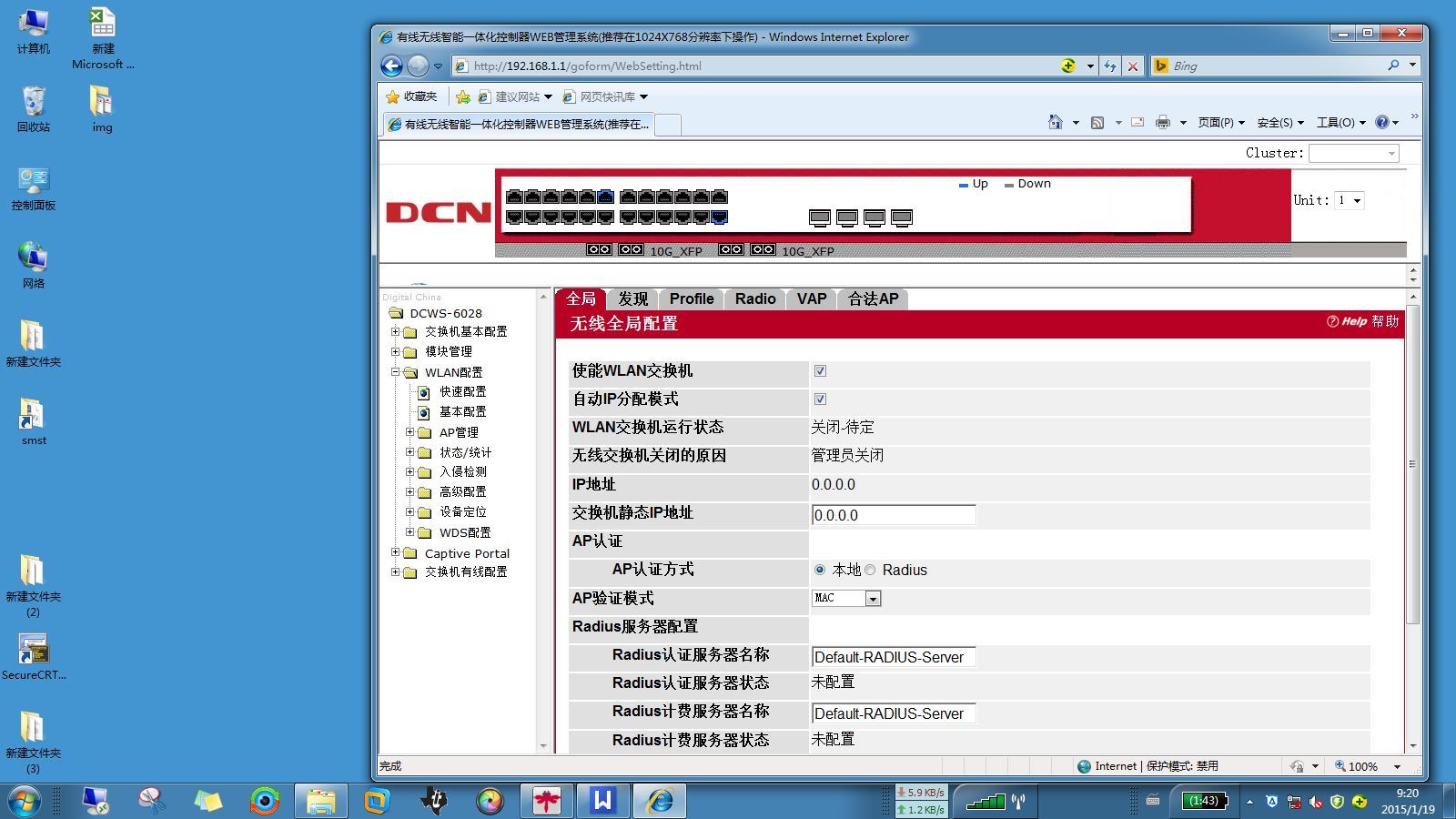
Task: Open the Word (W) taskbar icon
Action: pyautogui.click(x=602, y=801)
